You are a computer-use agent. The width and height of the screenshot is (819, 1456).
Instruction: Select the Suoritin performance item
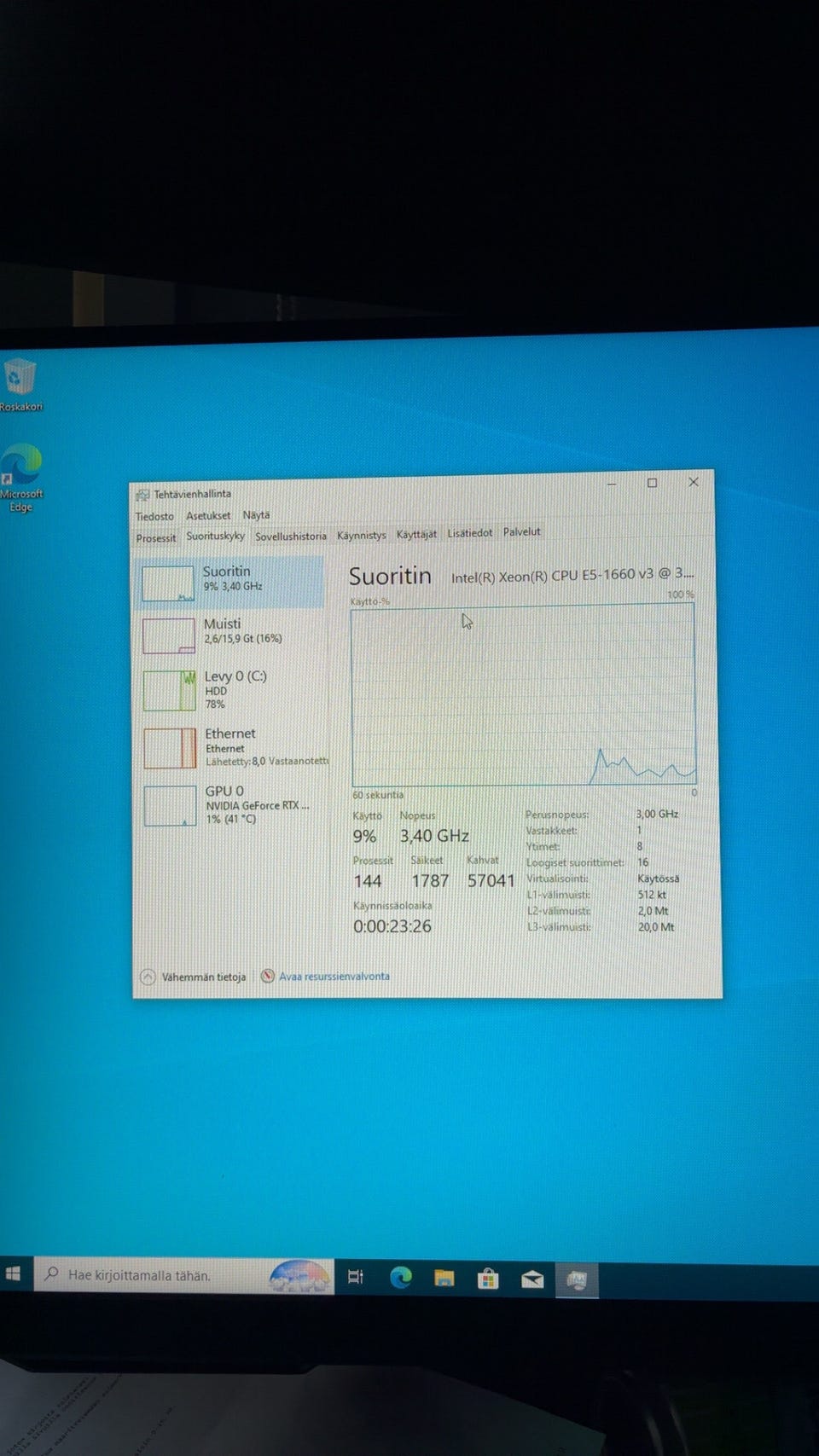point(229,582)
